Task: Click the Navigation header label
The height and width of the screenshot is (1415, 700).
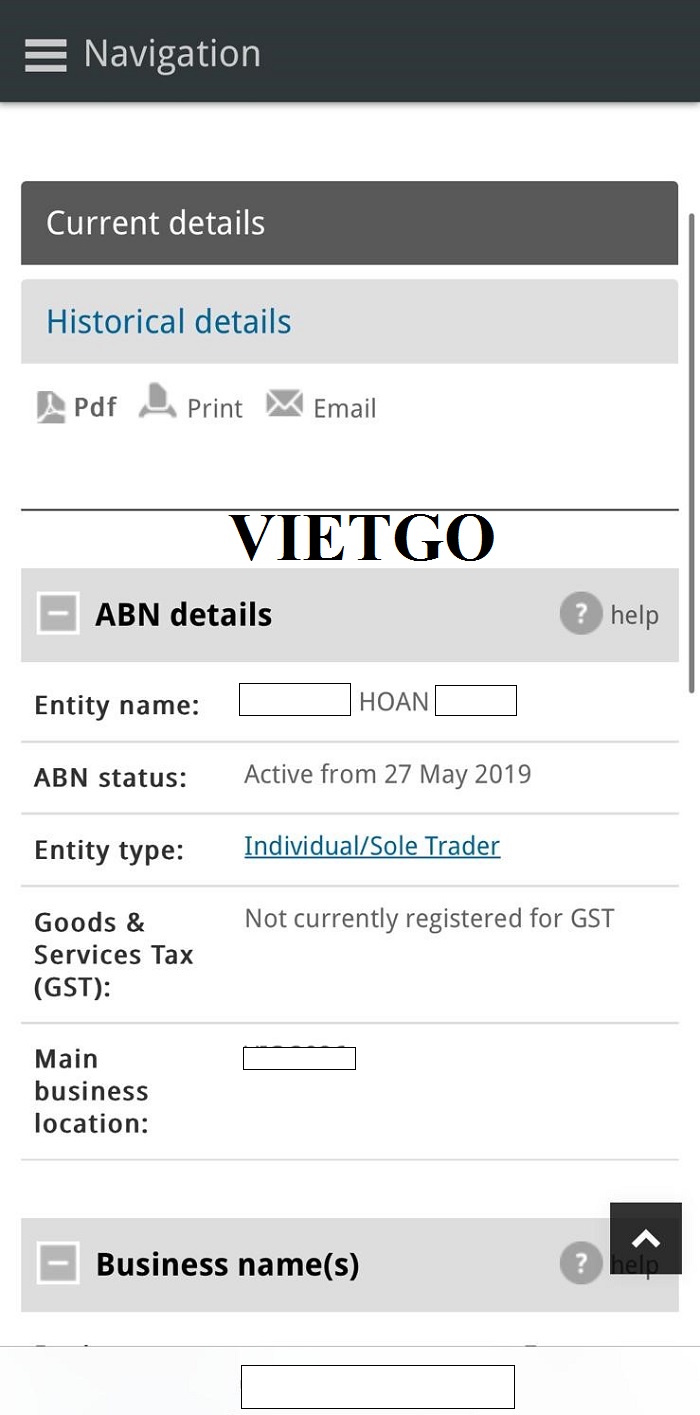Action: (x=172, y=54)
